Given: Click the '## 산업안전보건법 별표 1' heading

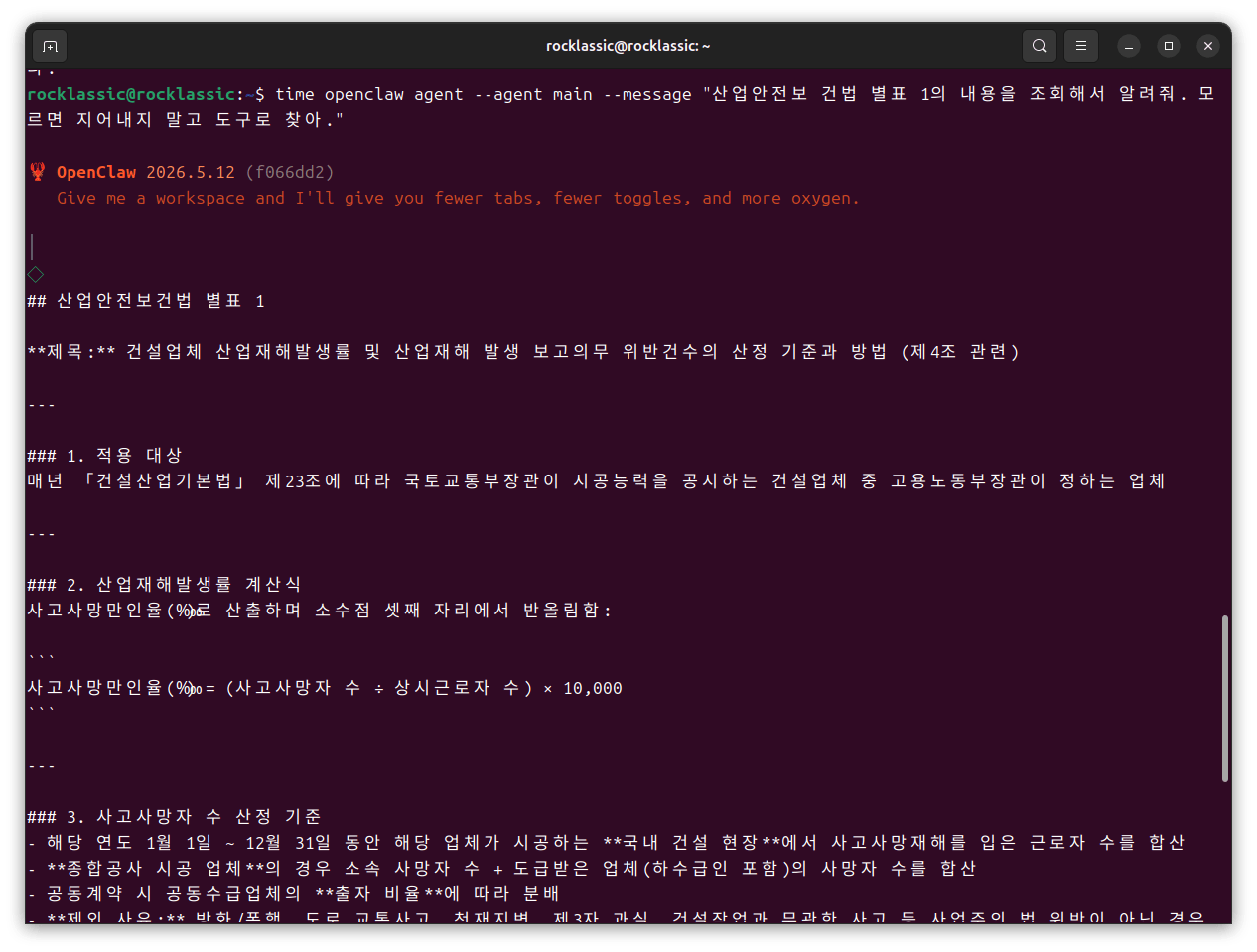Looking at the screenshot, I should [x=146, y=301].
